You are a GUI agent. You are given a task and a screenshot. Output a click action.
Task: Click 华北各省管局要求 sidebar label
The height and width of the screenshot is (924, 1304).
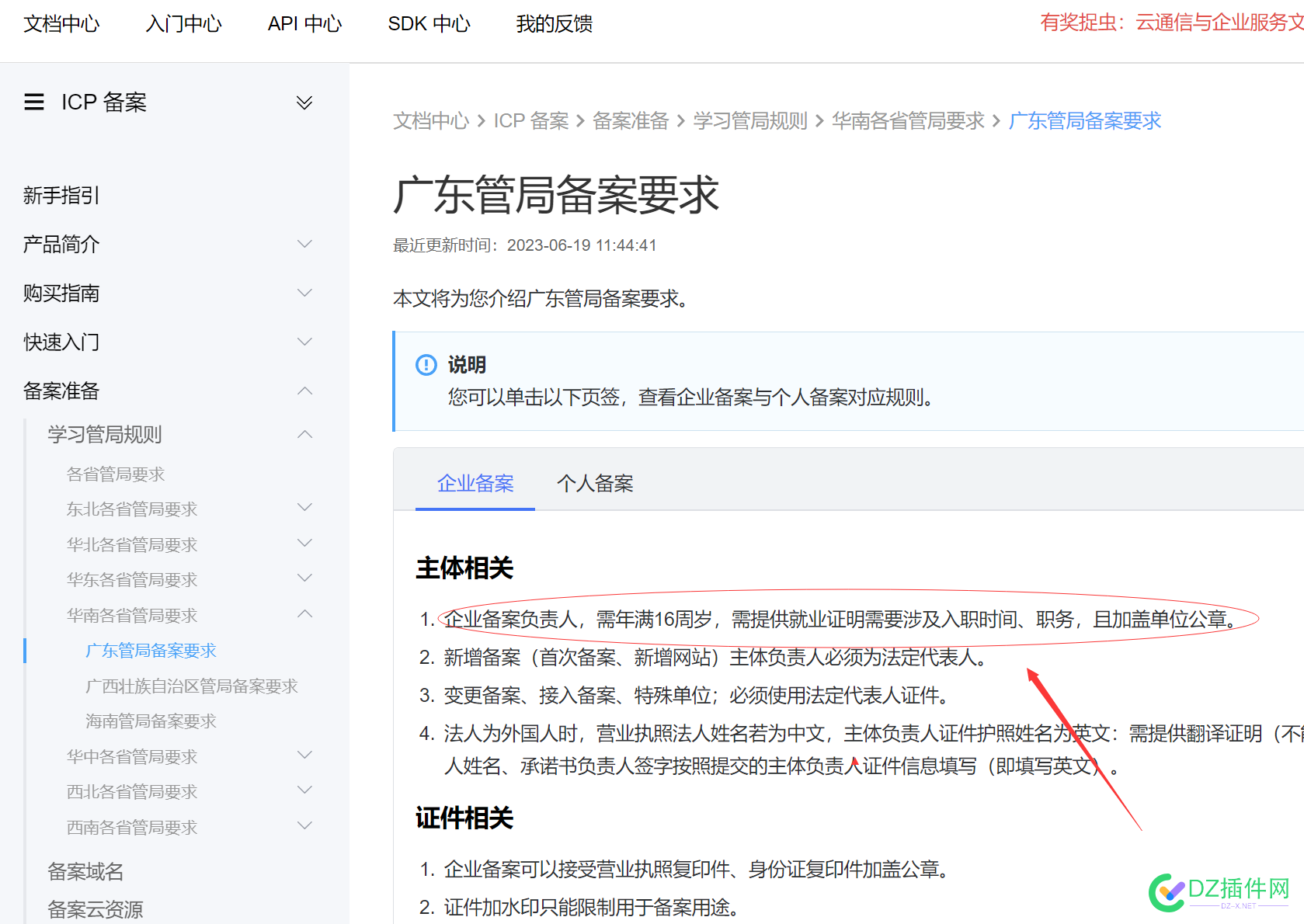[132, 545]
